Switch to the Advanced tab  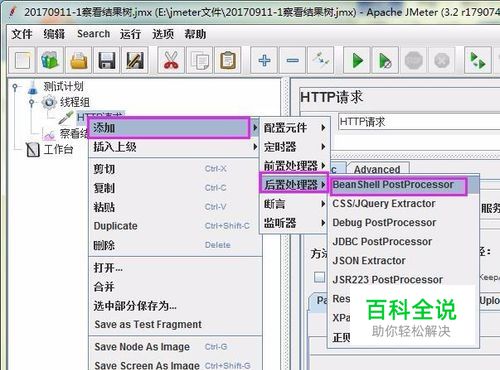pos(377,169)
